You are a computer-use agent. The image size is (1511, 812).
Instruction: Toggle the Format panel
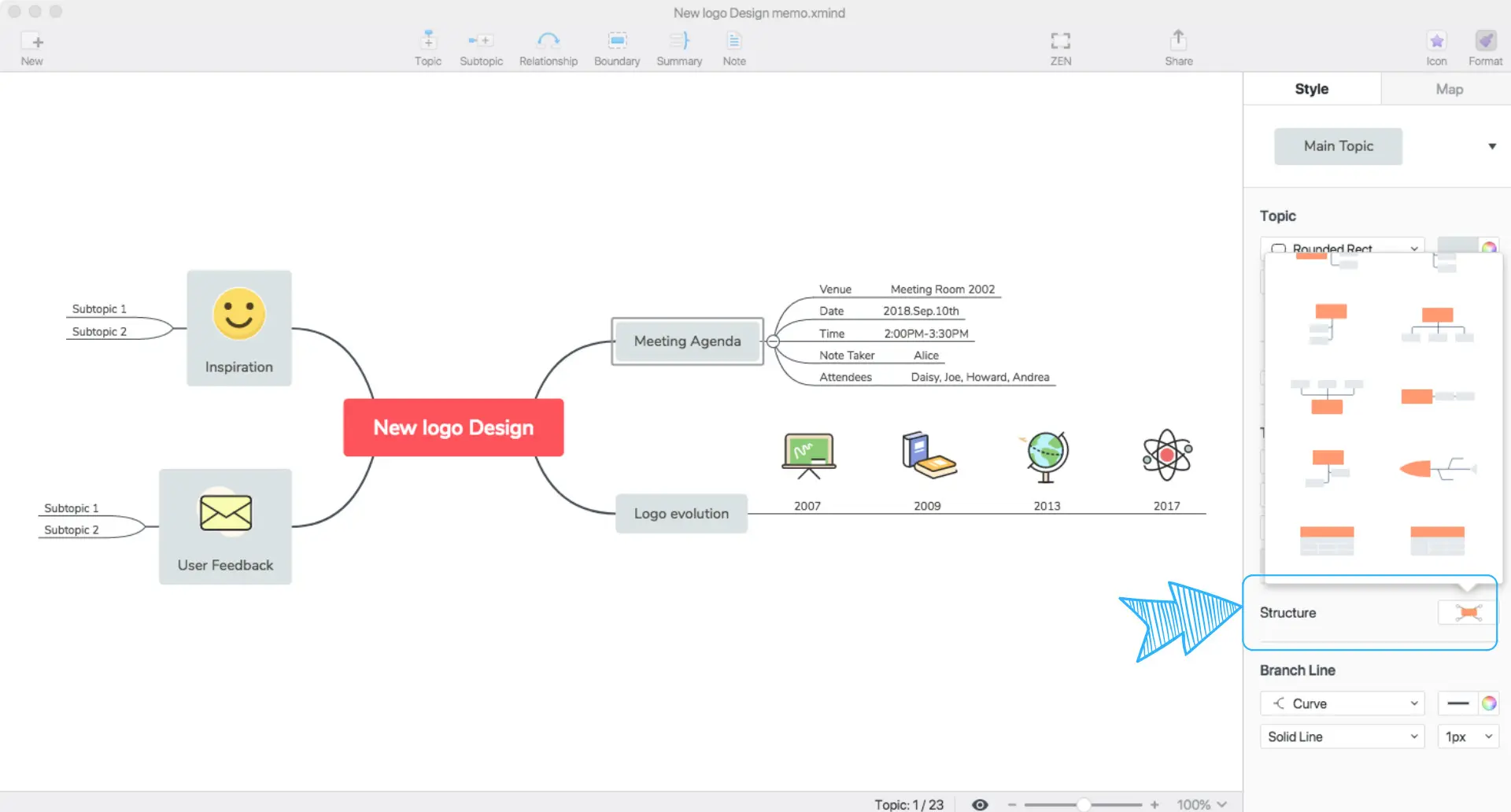pos(1485,49)
